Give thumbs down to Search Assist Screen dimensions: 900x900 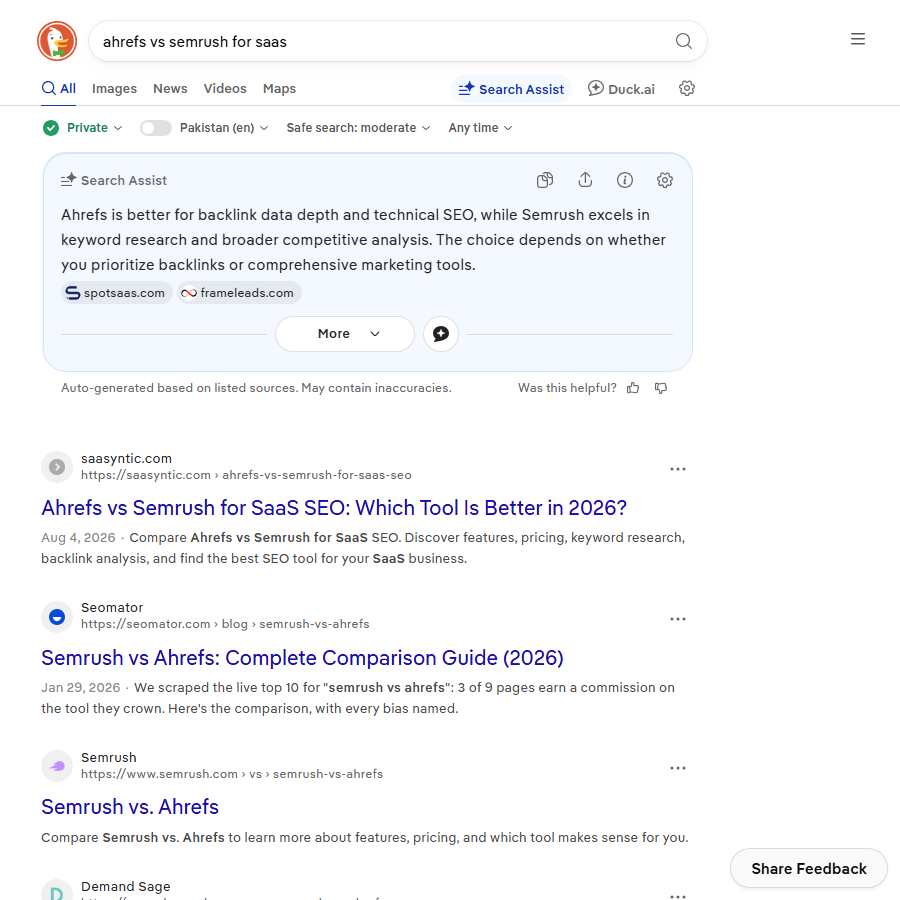click(661, 388)
